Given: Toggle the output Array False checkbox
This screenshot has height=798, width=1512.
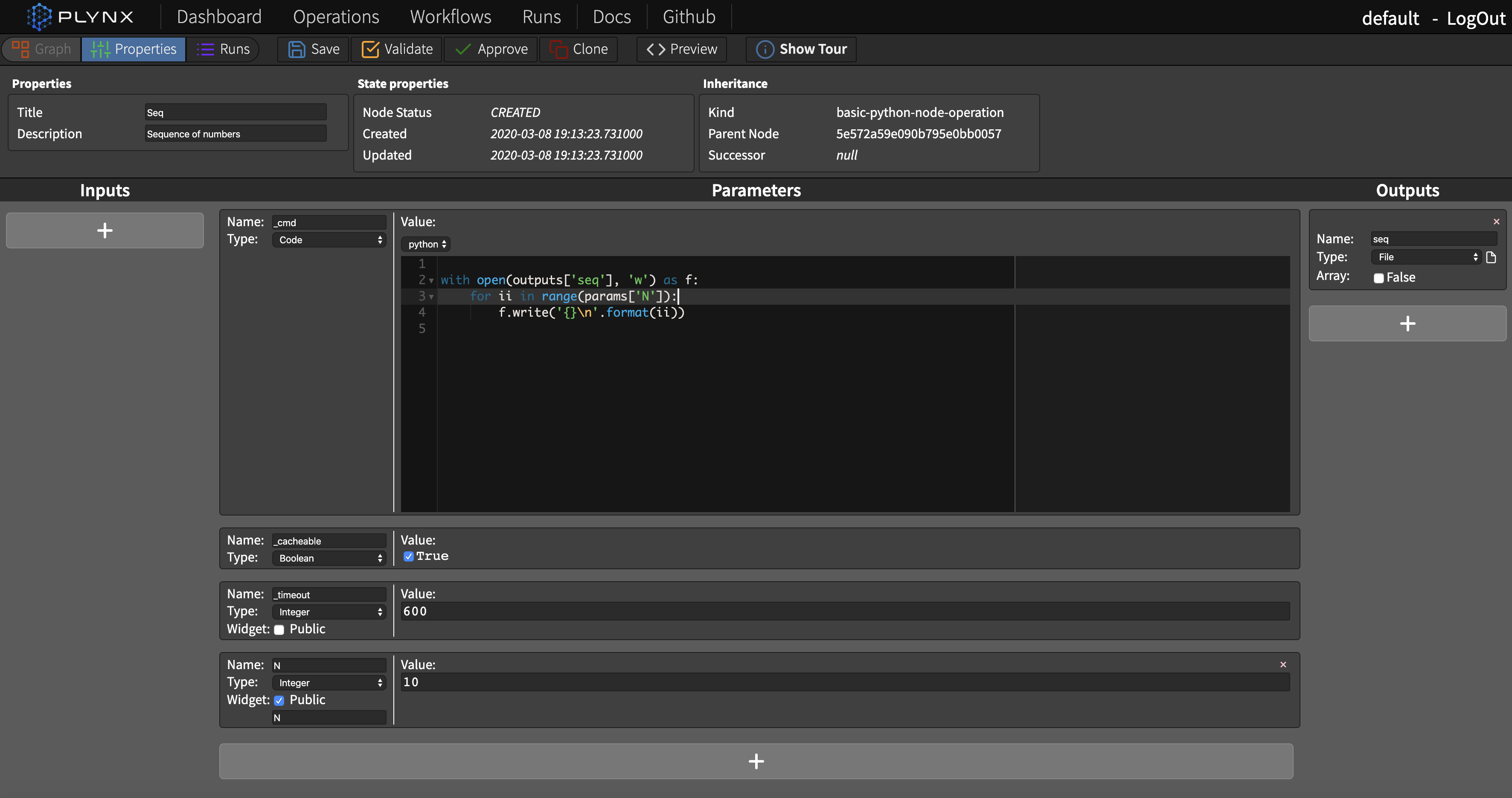Looking at the screenshot, I should pyautogui.click(x=1379, y=278).
